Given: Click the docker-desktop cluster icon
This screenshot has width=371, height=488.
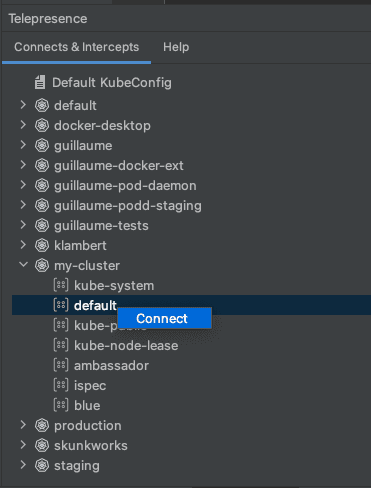Looking at the screenshot, I should 42,125.
